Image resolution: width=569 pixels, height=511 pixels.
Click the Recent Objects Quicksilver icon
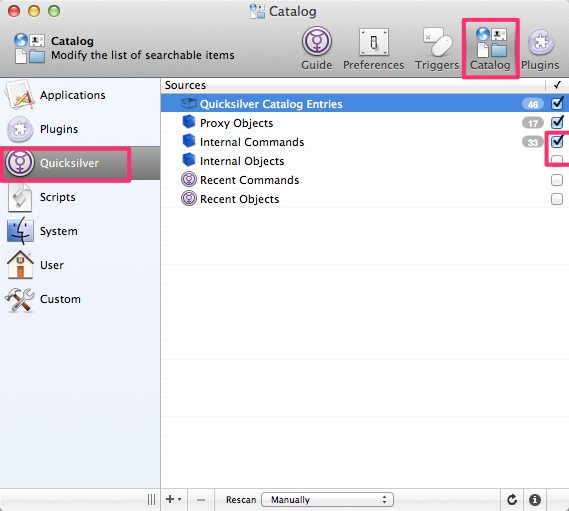point(189,199)
